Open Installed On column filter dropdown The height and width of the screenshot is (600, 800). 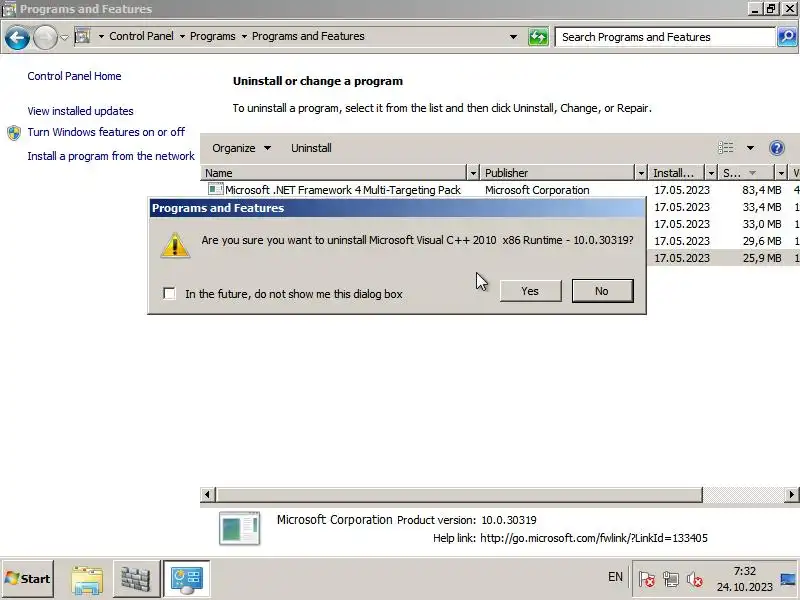(x=711, y=173)
